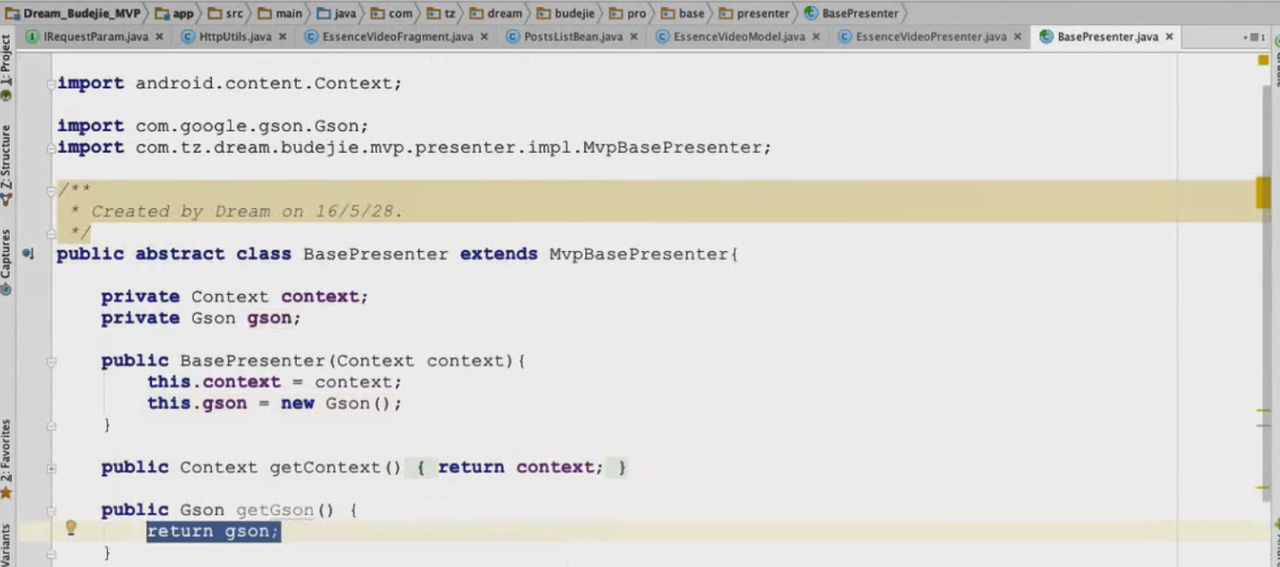Close the EssenceVideoModel.java tab
This screenshot has height=567, width=1280.
point(816,37)
